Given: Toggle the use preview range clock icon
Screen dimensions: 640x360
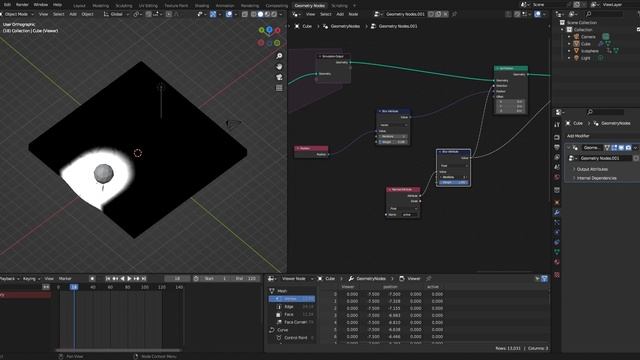Looking at the screenshot, I should [196, 278].
